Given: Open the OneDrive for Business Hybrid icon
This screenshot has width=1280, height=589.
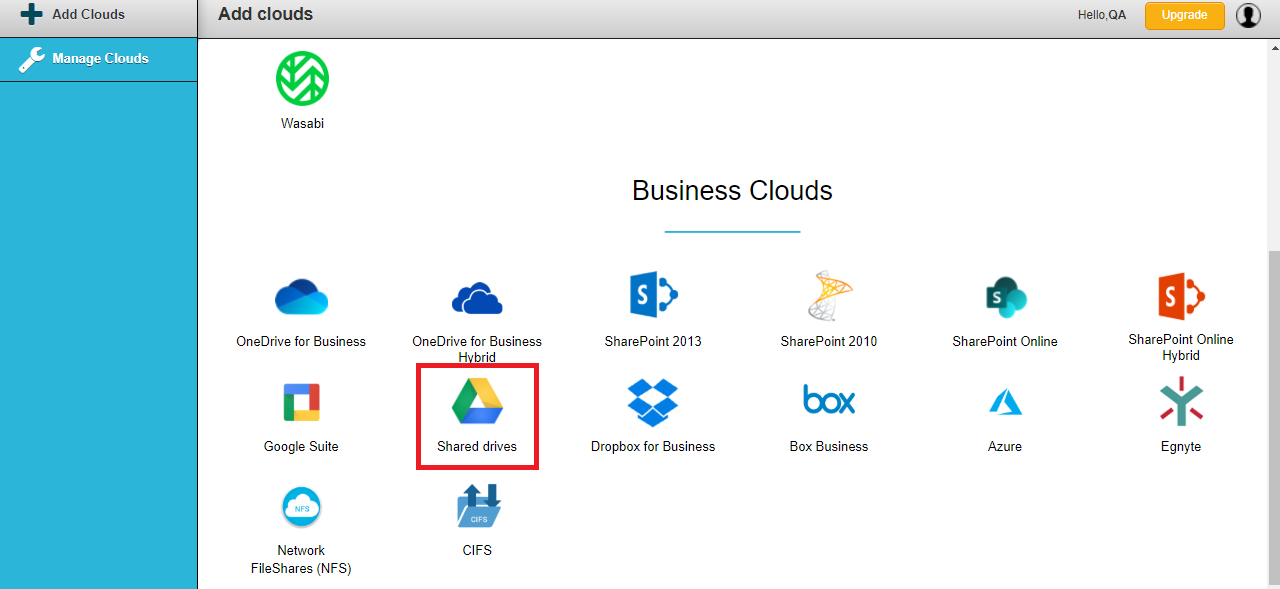Looking at the screenshot, I should pos(477,296).
